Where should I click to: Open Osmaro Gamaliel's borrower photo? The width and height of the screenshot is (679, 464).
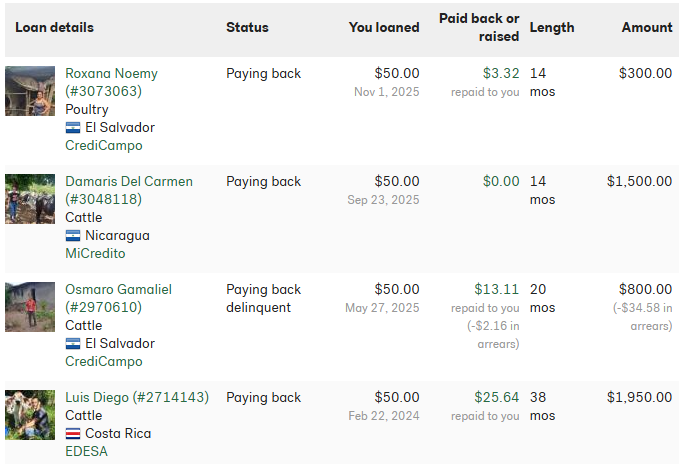tap(30, 307)
